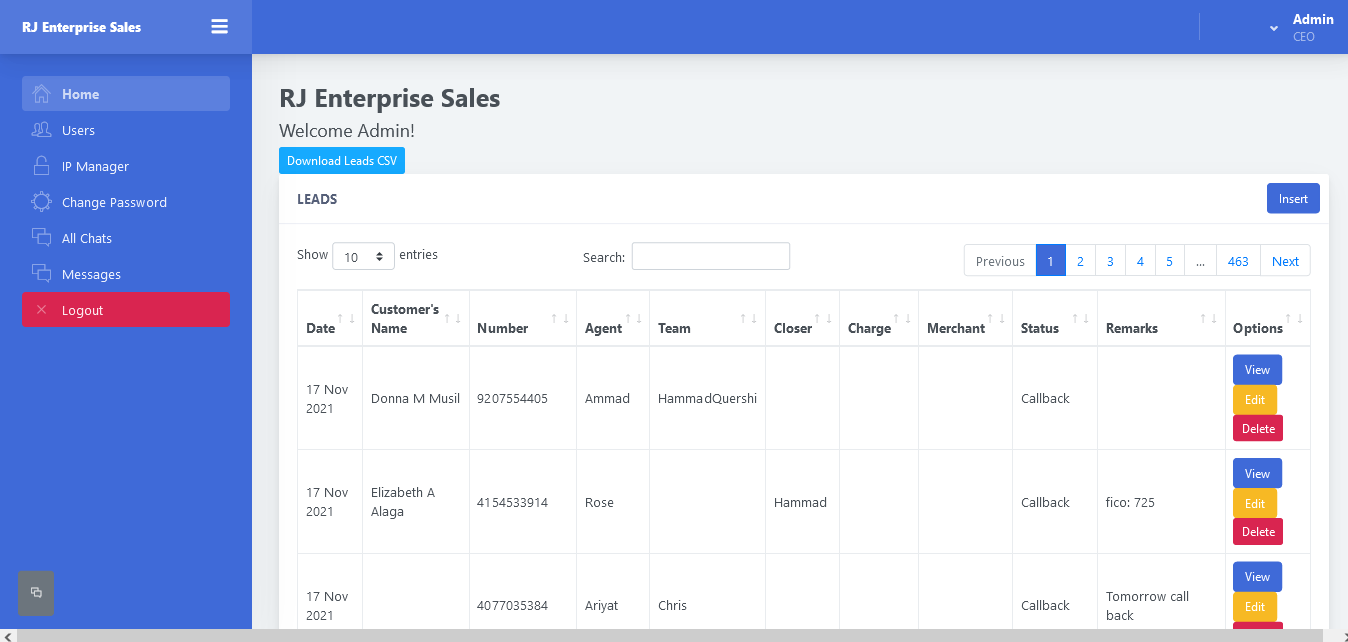Click inside the Search field
This screenshot has height=642, width=1348.
[x=710, y=256]
